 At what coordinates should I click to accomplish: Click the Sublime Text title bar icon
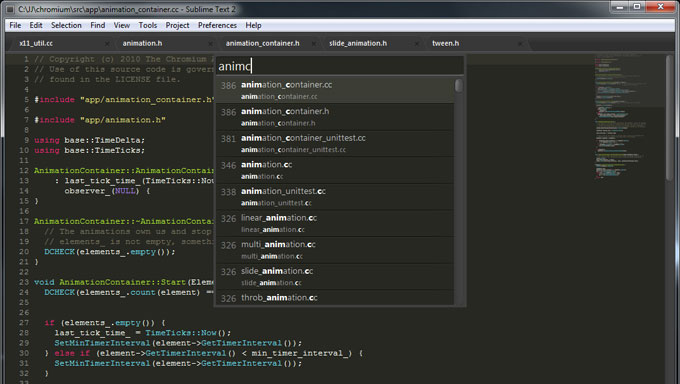10,9
